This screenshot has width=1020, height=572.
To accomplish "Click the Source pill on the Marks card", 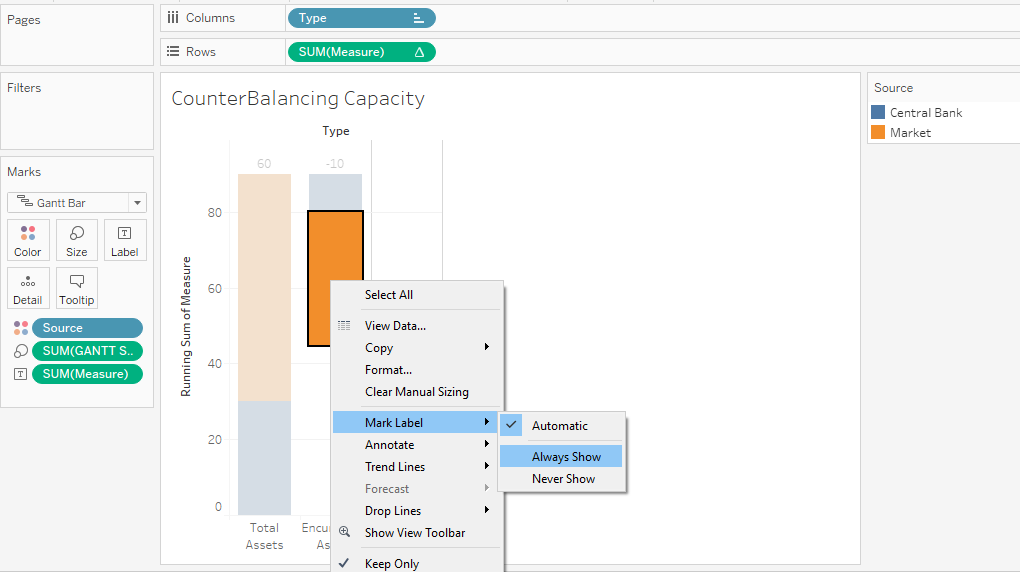I will [87, 328].
